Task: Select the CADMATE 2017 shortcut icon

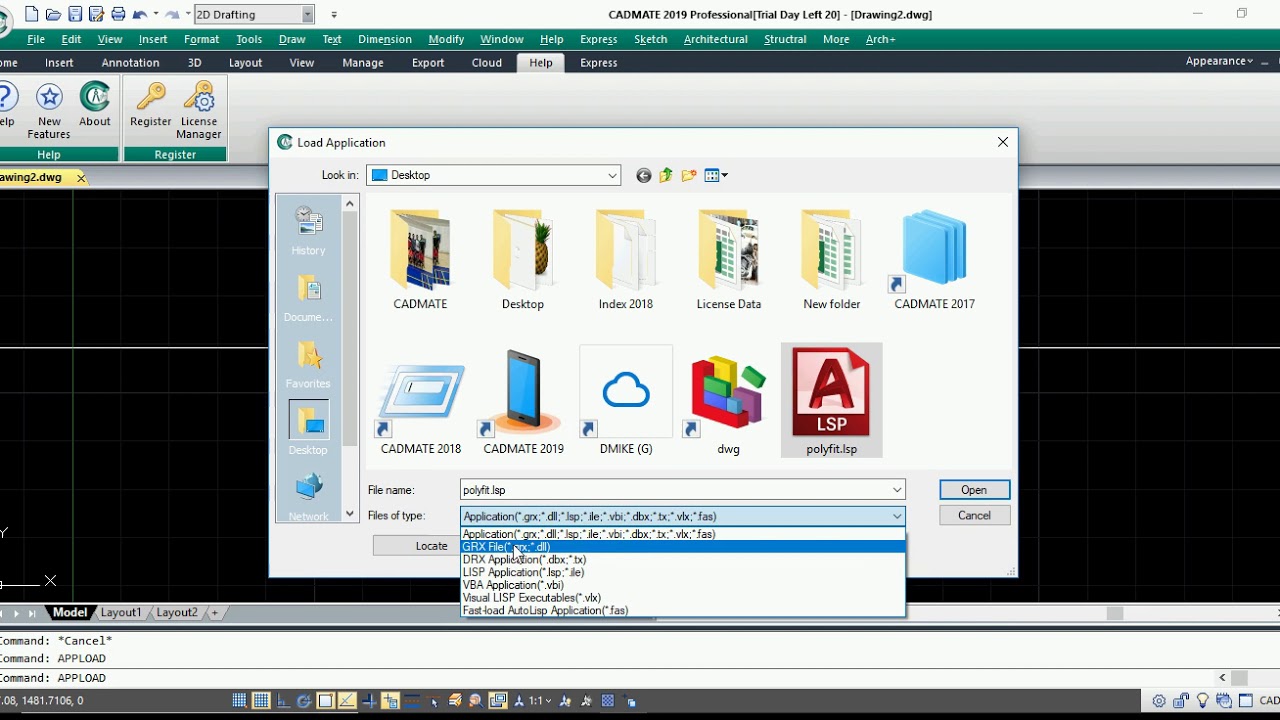Action: [x=934, y=258]
